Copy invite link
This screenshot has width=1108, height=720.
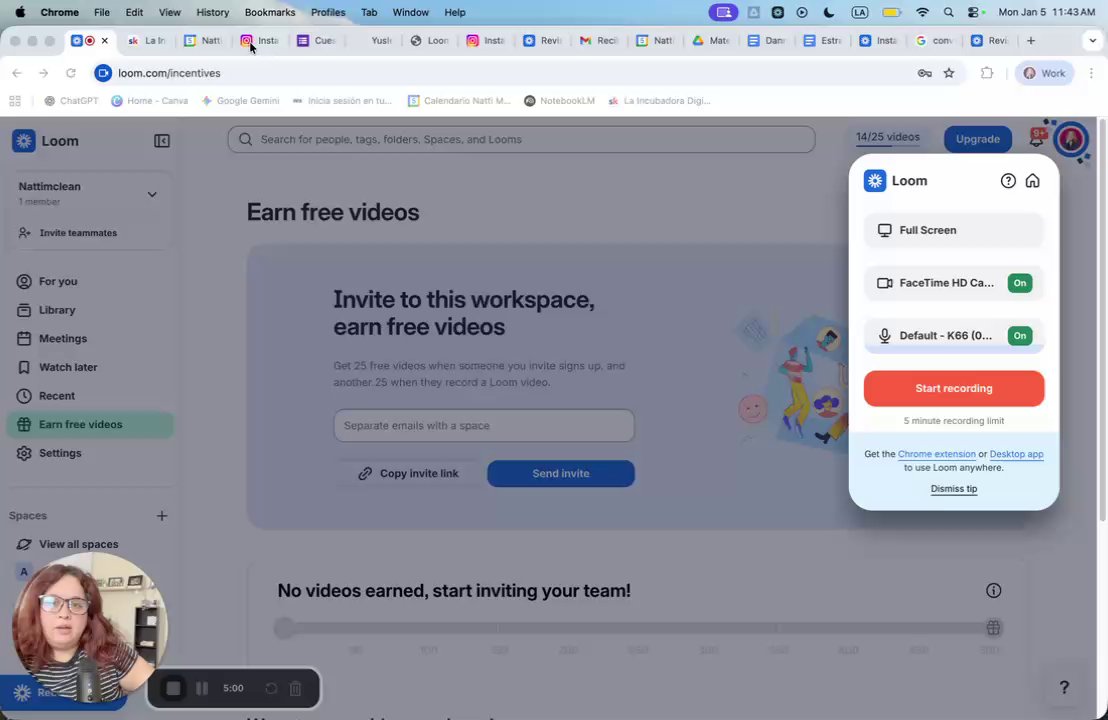coord(408,473)
